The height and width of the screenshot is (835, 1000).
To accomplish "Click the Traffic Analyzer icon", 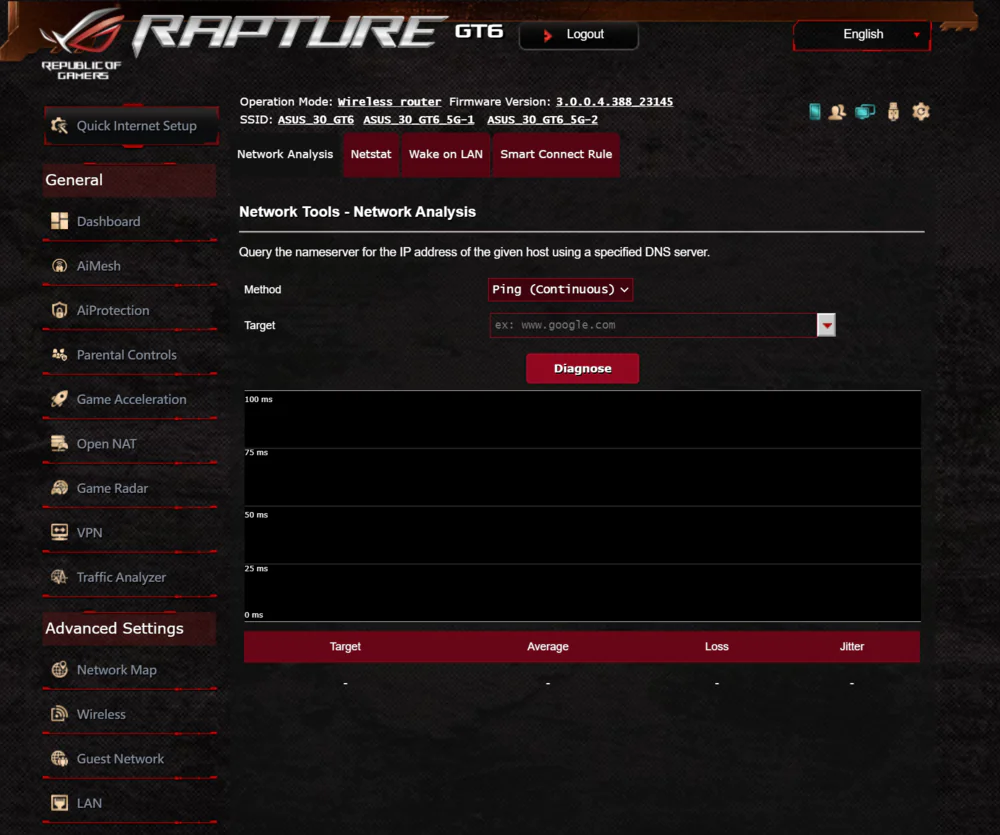I will [x=59, y=577].
